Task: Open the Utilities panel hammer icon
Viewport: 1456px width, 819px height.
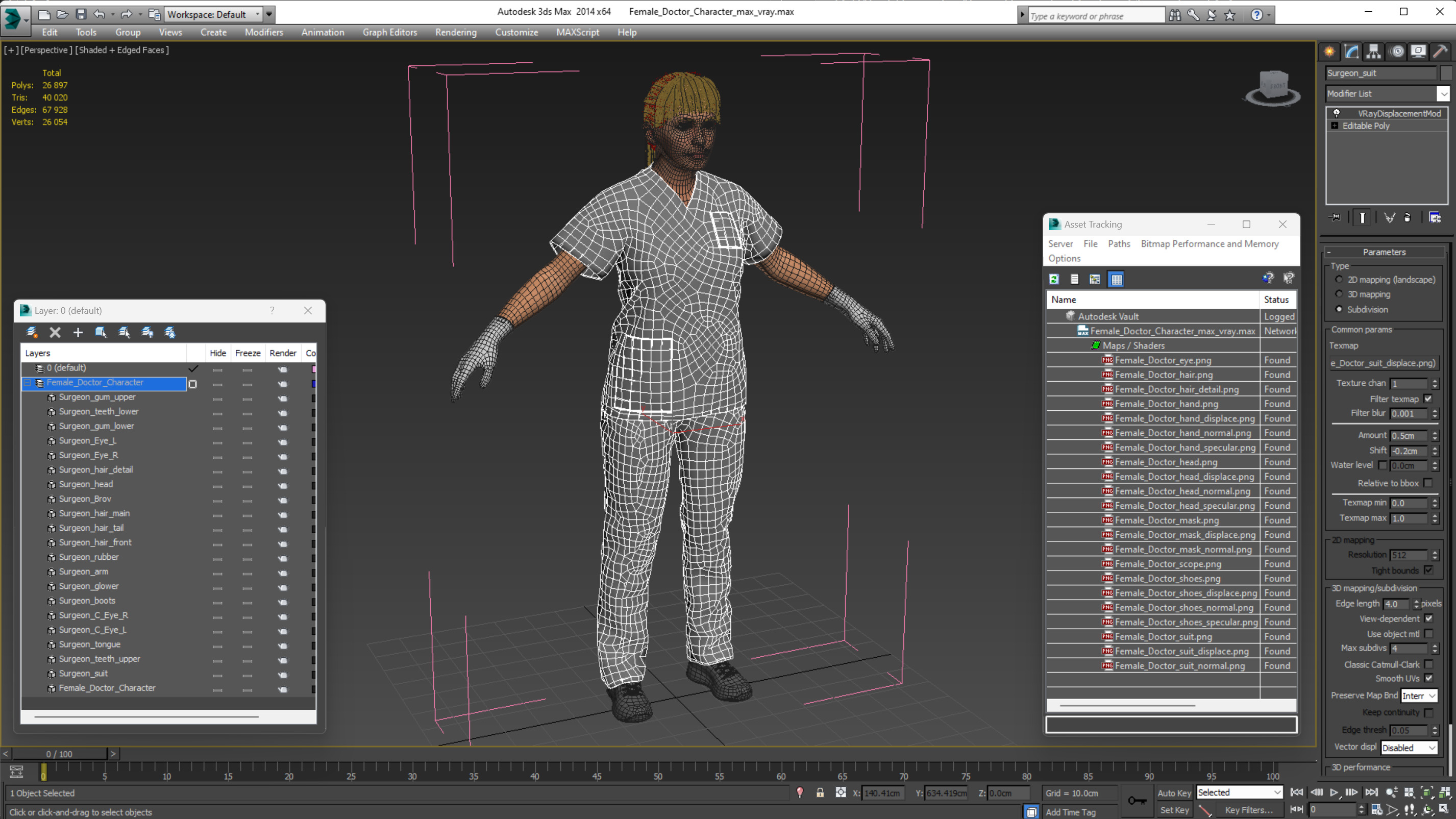Action: pos(1440,52)
